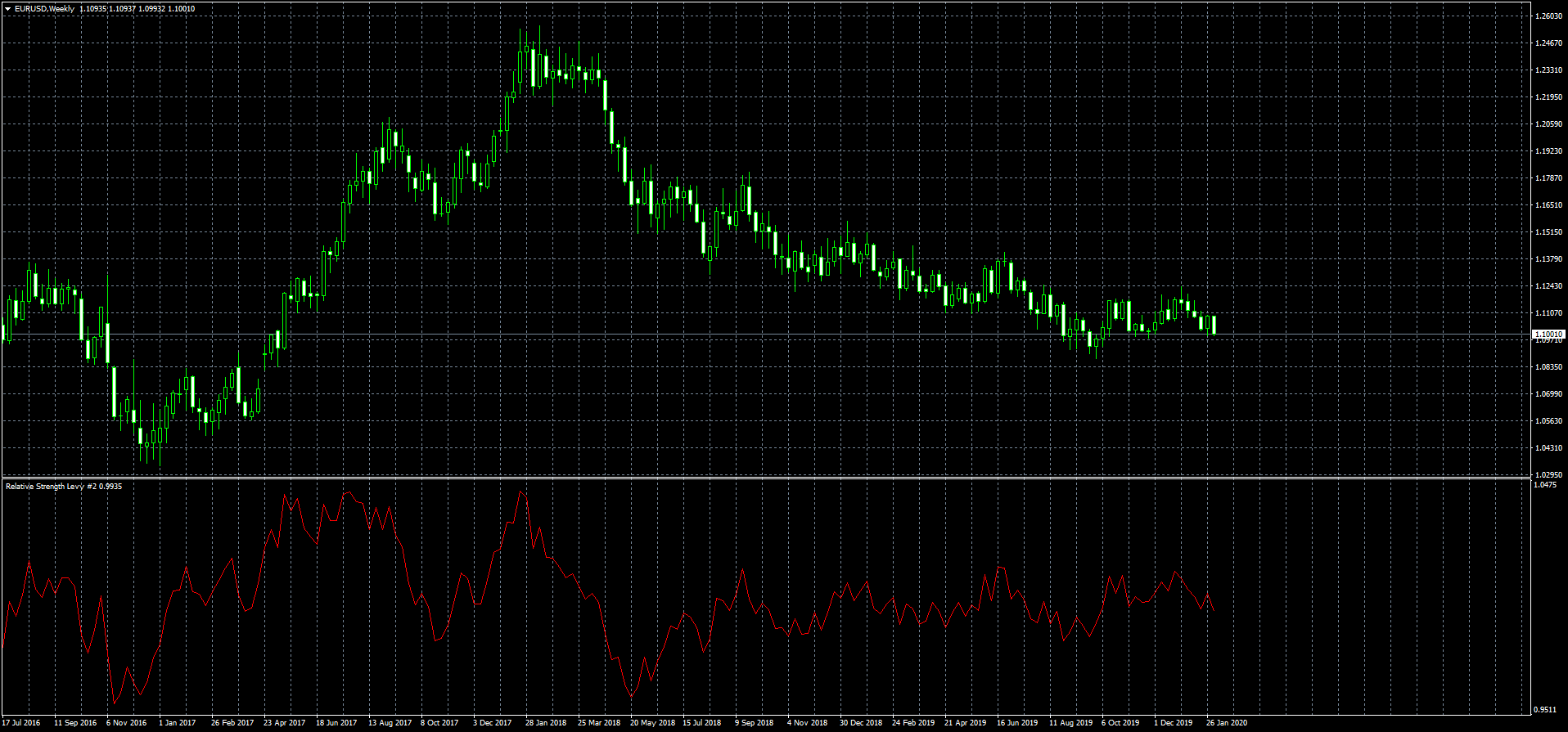Click the OHLC values 1.10935 1.10937 1.09932 1.10010
The width and height of the screenshot is (1568, 732).
pyautogui.click(x=137, y=9)
